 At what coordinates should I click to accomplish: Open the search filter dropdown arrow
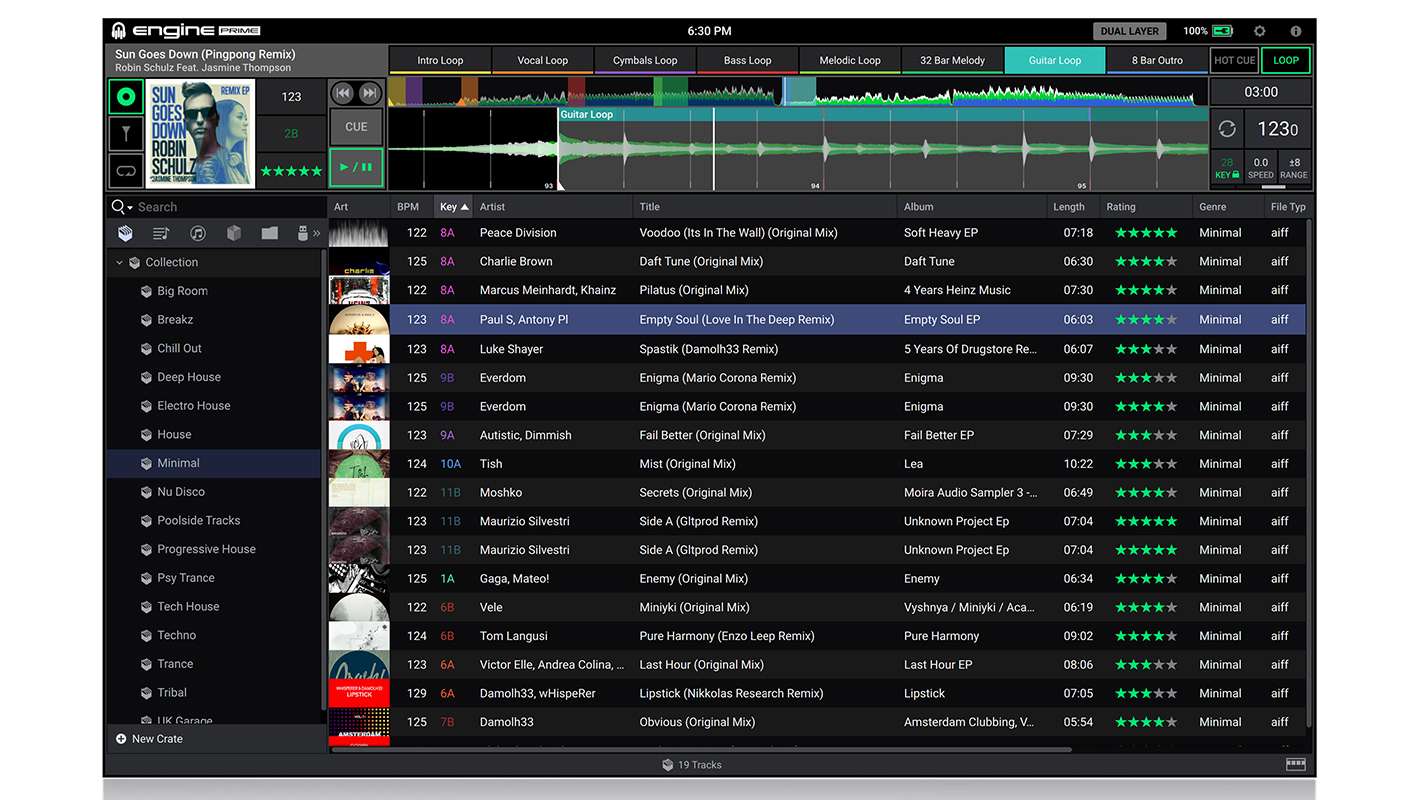pos(130,208)
